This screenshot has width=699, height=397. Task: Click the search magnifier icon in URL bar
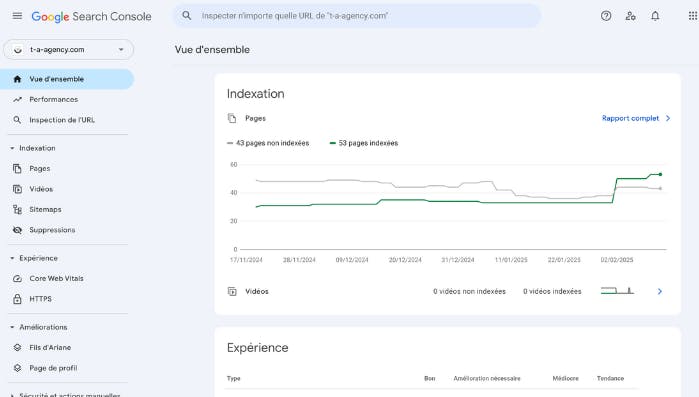tap(186, 16)
